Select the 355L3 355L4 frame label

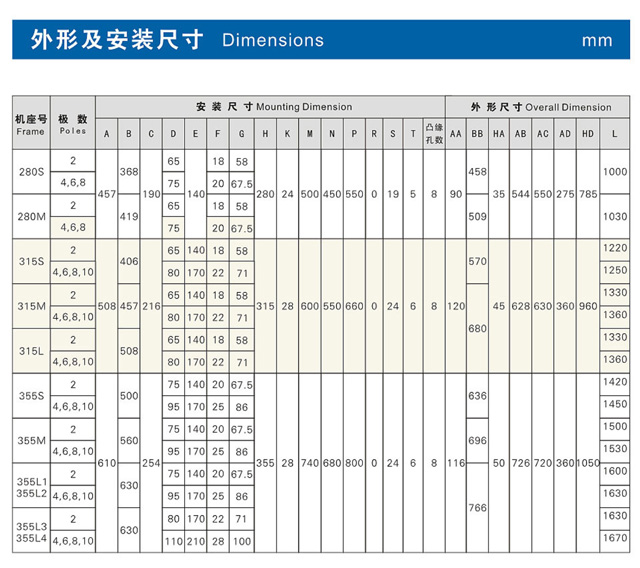[x=30, y=531]
